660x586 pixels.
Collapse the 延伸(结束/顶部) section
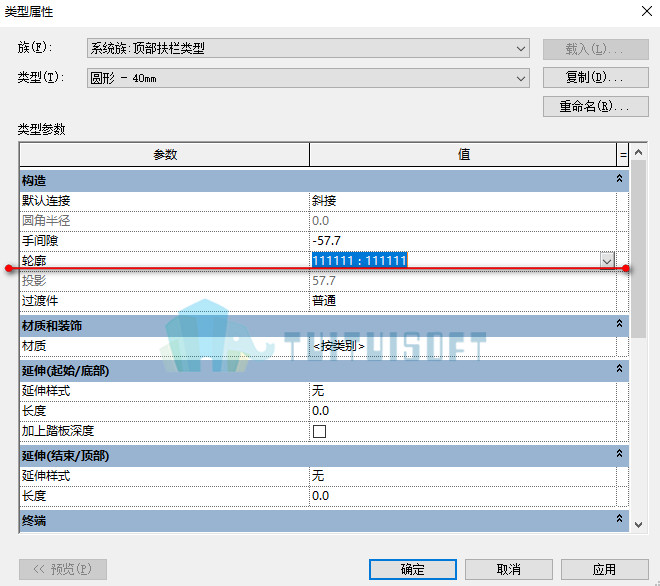pyautogui.click(x=619, y=454)
